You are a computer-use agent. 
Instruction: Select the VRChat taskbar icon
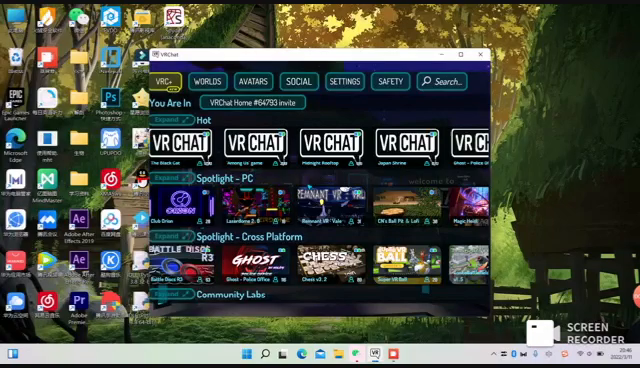[375, 353]
